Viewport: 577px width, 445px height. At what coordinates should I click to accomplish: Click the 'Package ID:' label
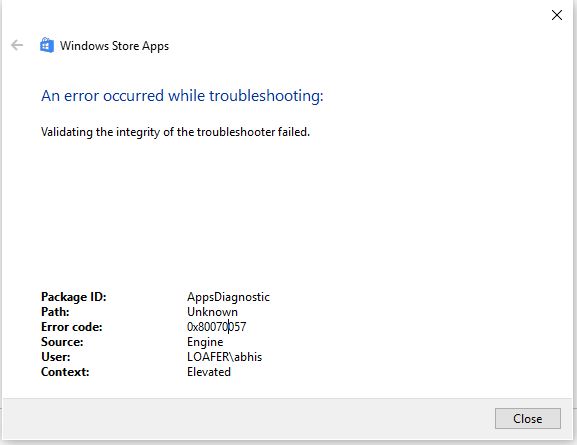[x=74, y=297]
